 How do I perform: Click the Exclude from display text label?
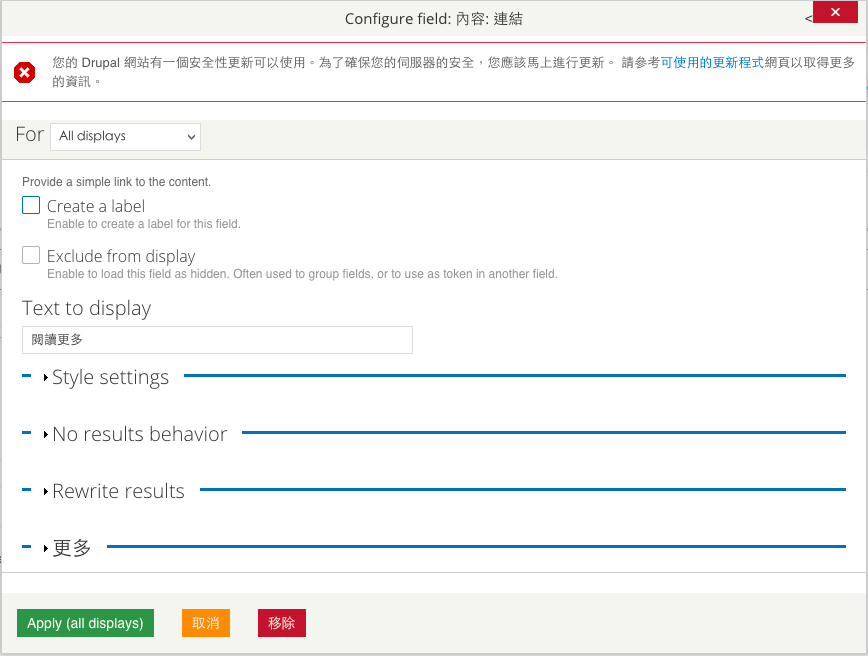tap(121, 256)
